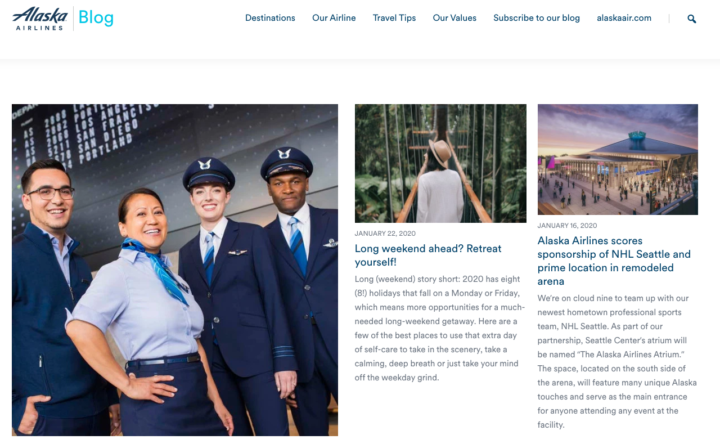Image resolution: width=720 pixels, height=444 pixels.
Task: Click the Alaska Airlines logo
Action: tap(40, 18)
